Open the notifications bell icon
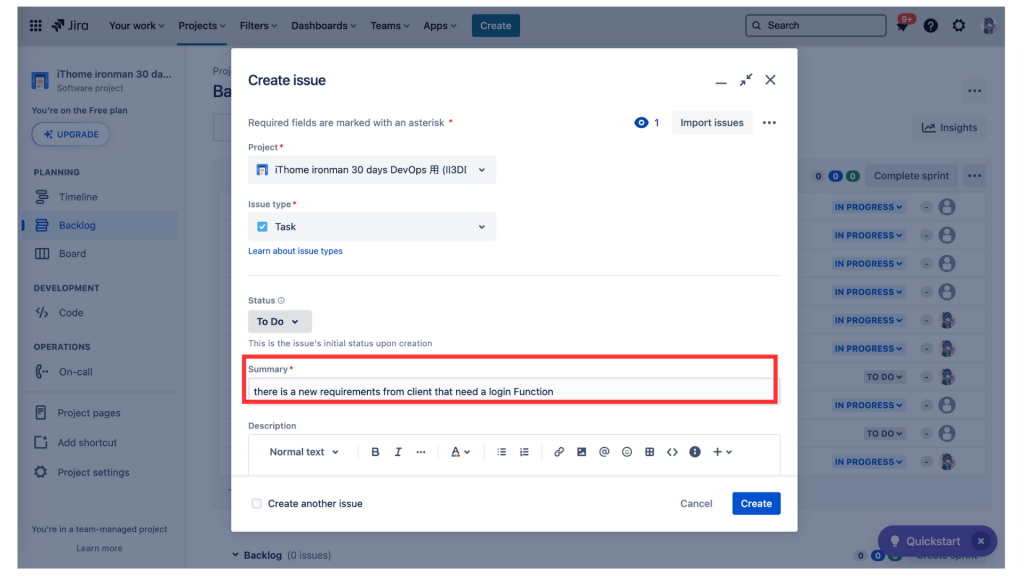Viewport: 1024px width, 576px height. click(x=903, y=25)
